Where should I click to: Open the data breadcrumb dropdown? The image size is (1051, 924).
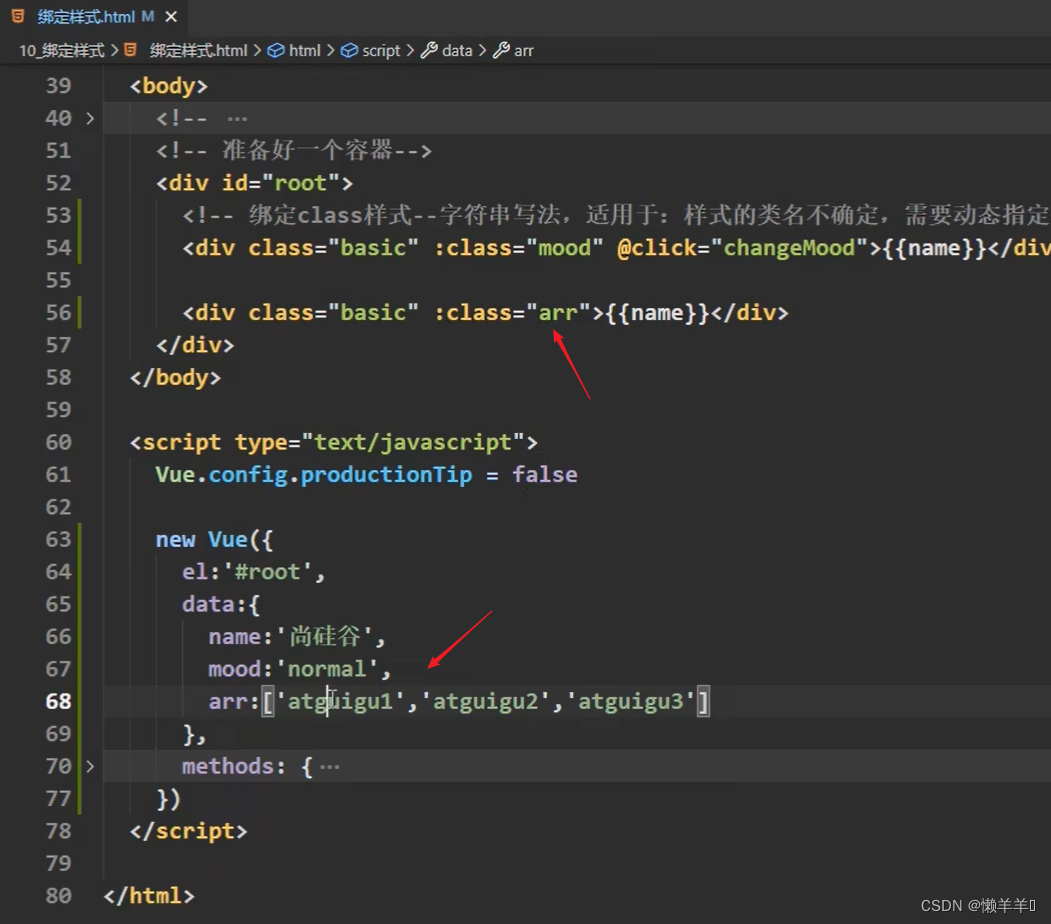click(x=457, y=50)
